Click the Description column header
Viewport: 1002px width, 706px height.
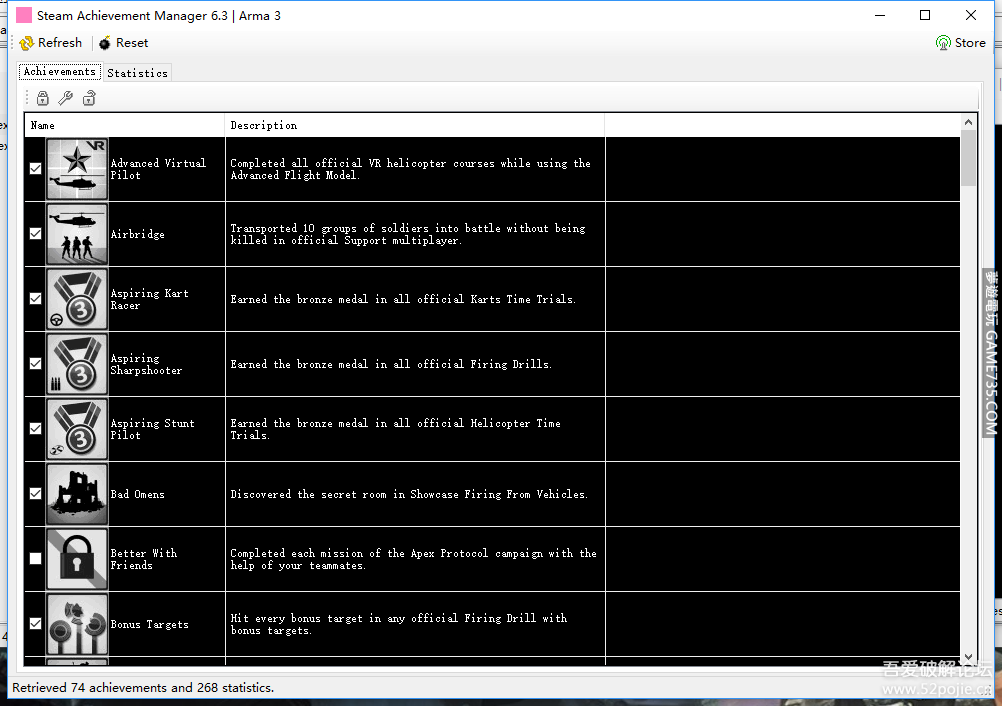pos(415,126)
